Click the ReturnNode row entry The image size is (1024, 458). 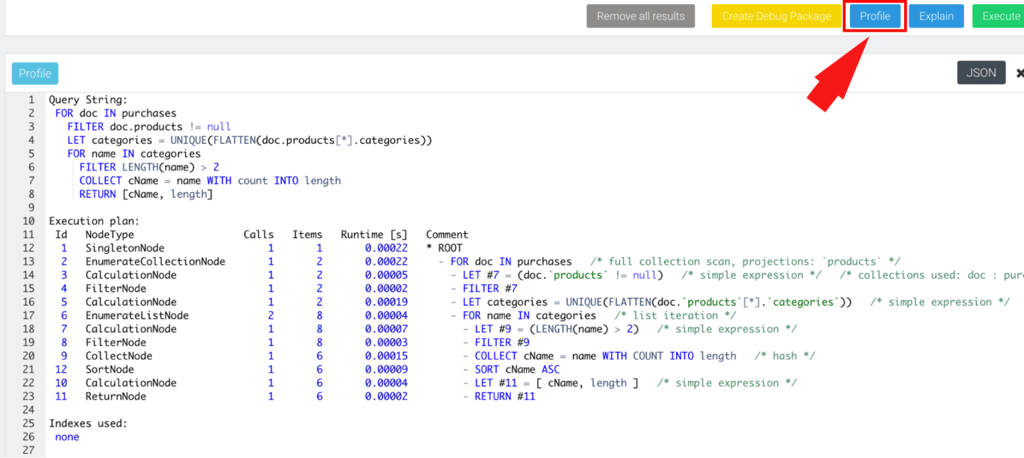point(116,397)
